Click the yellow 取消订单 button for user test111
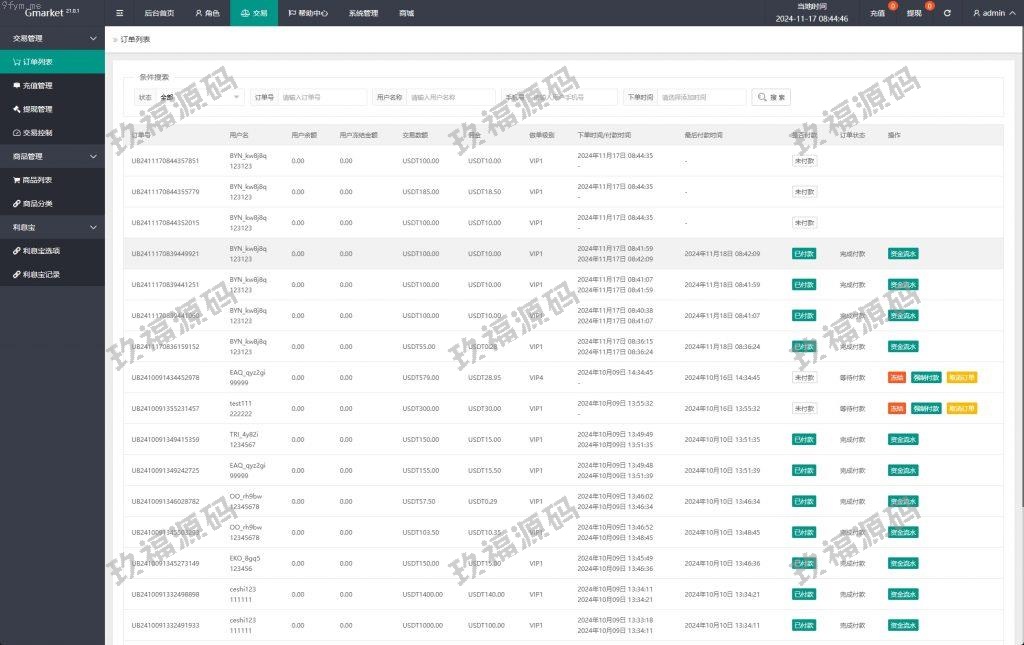Viewport: 1024px width, 645px height. (x=962, y=409)
